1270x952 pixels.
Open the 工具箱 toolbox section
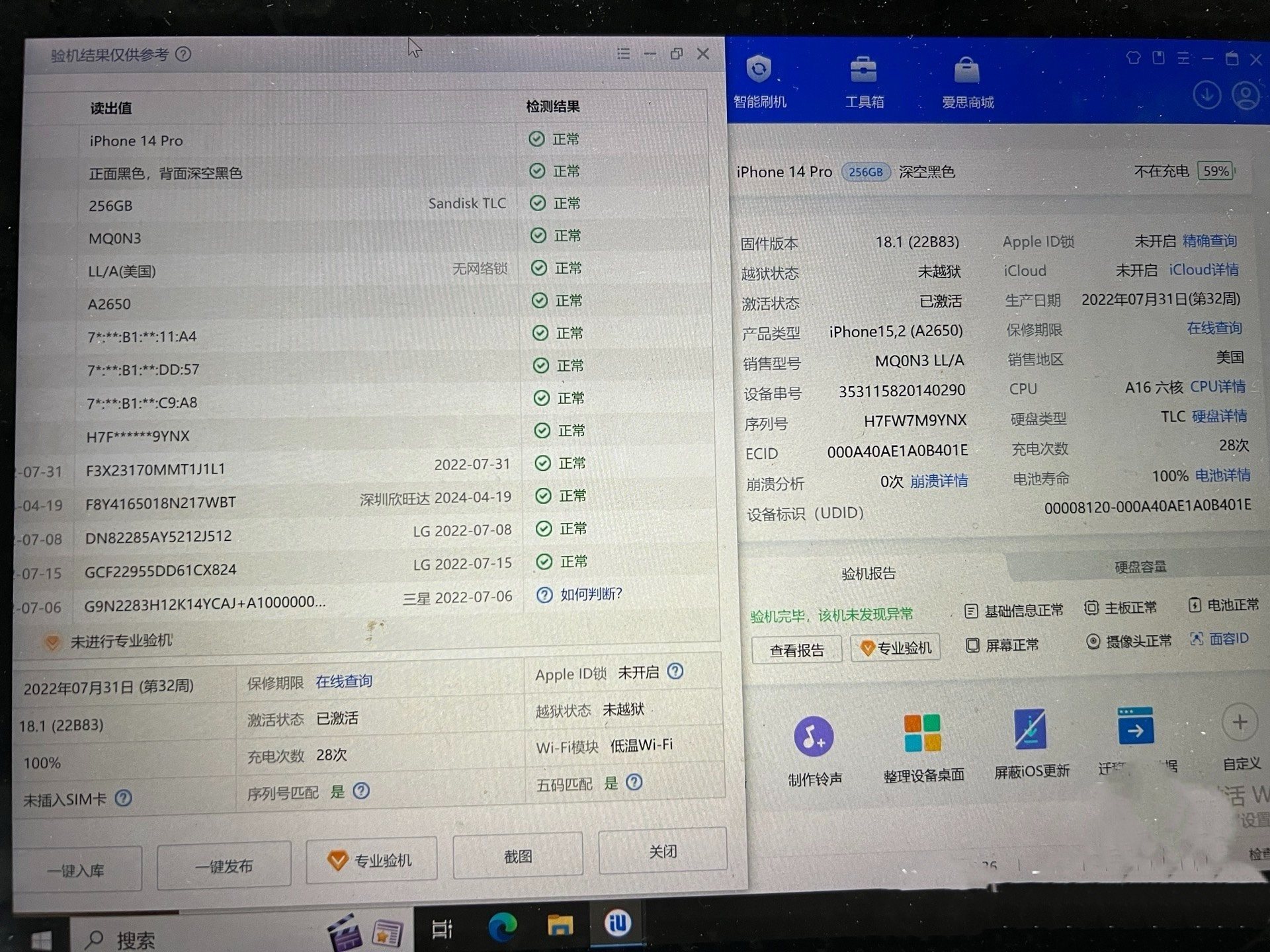(x=864, y=82)
